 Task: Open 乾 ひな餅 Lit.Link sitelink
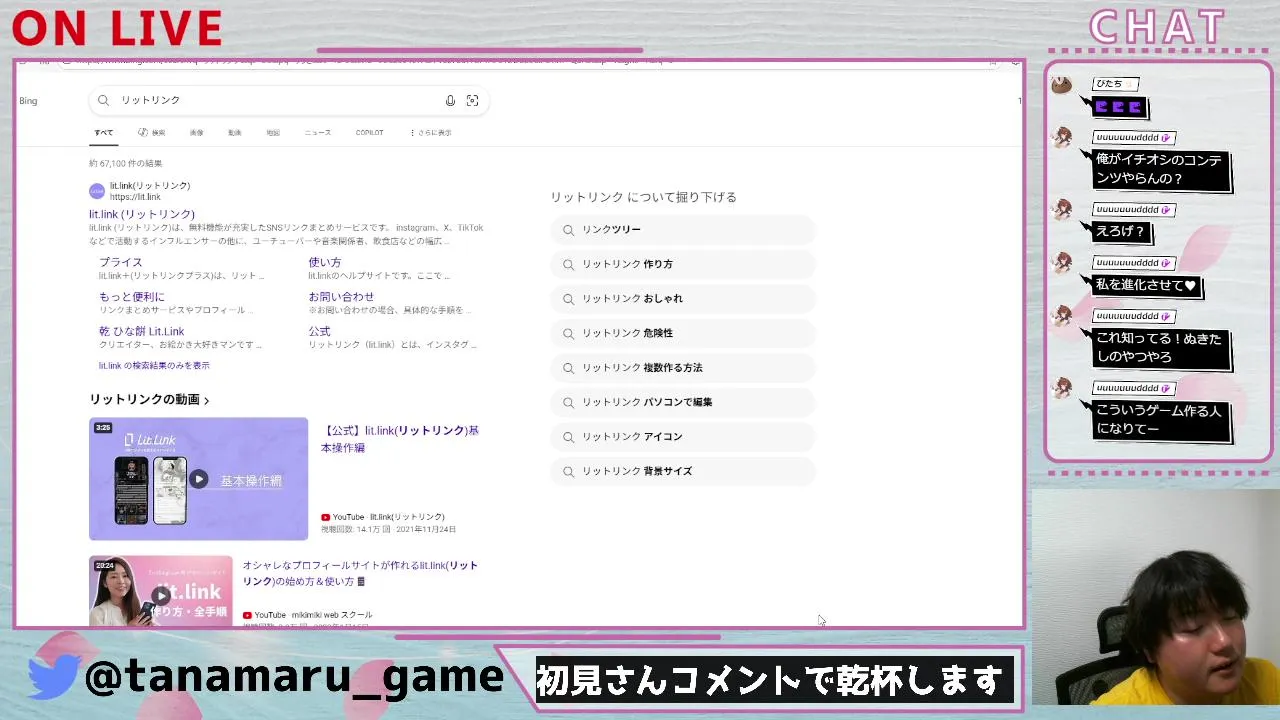point(142,331)
